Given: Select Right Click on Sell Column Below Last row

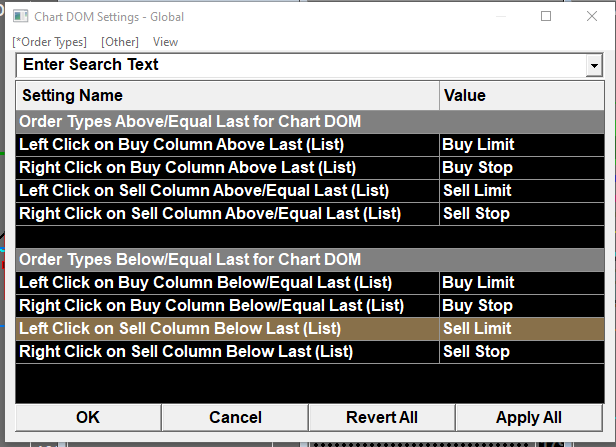Looking at the screenshot, I should [186, 351].
